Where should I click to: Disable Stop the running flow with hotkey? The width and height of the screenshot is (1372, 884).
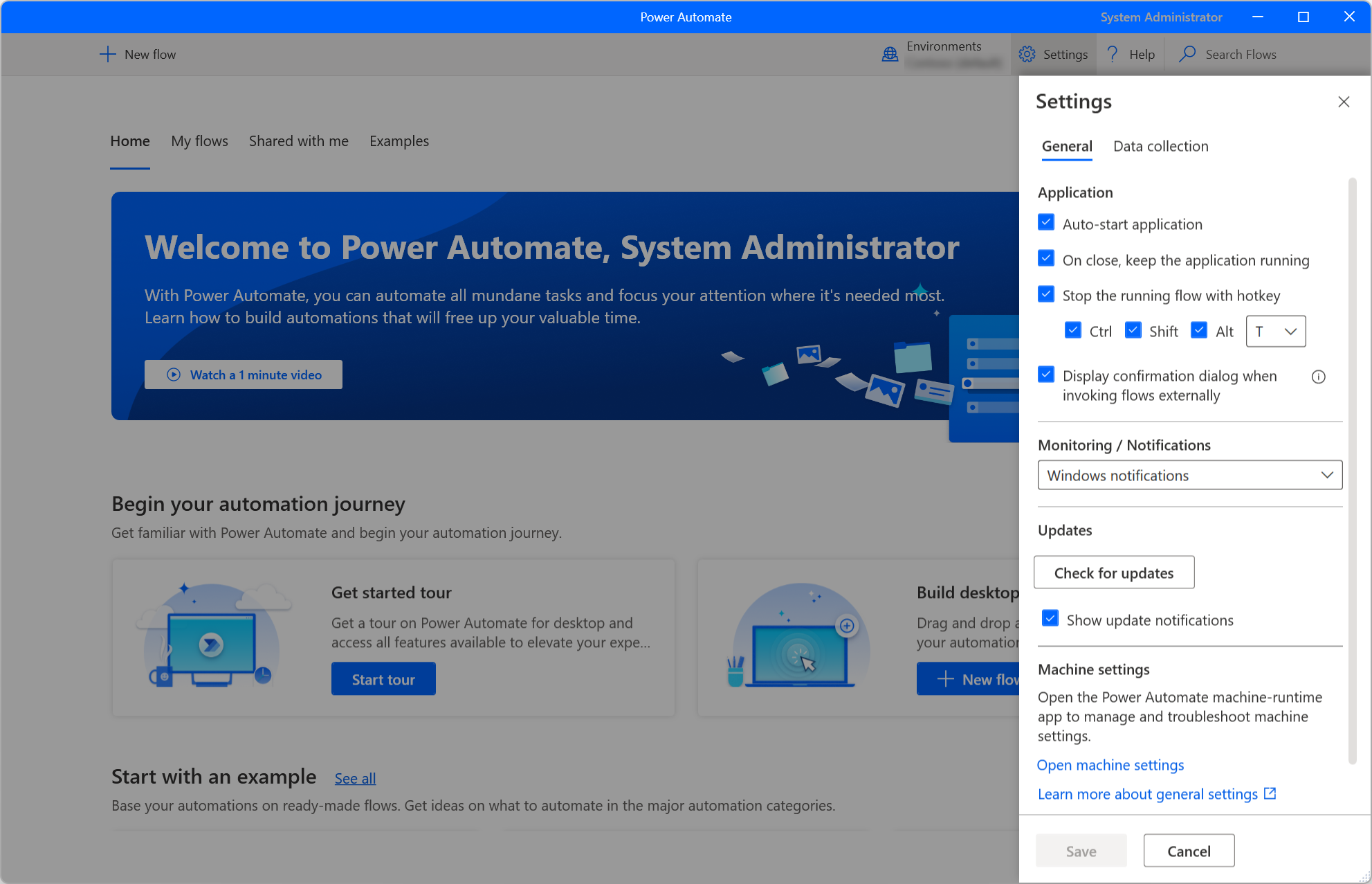[x=1048, y=295]
